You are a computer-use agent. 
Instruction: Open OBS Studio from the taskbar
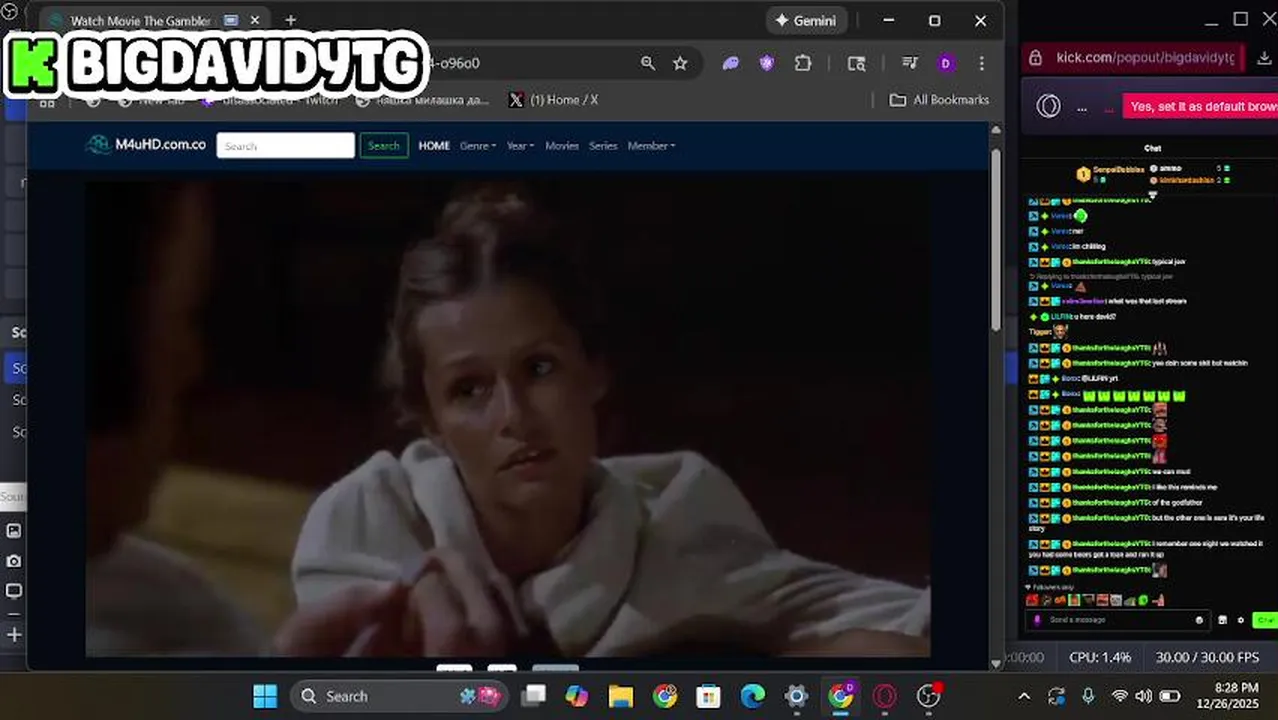coord(929,696)
